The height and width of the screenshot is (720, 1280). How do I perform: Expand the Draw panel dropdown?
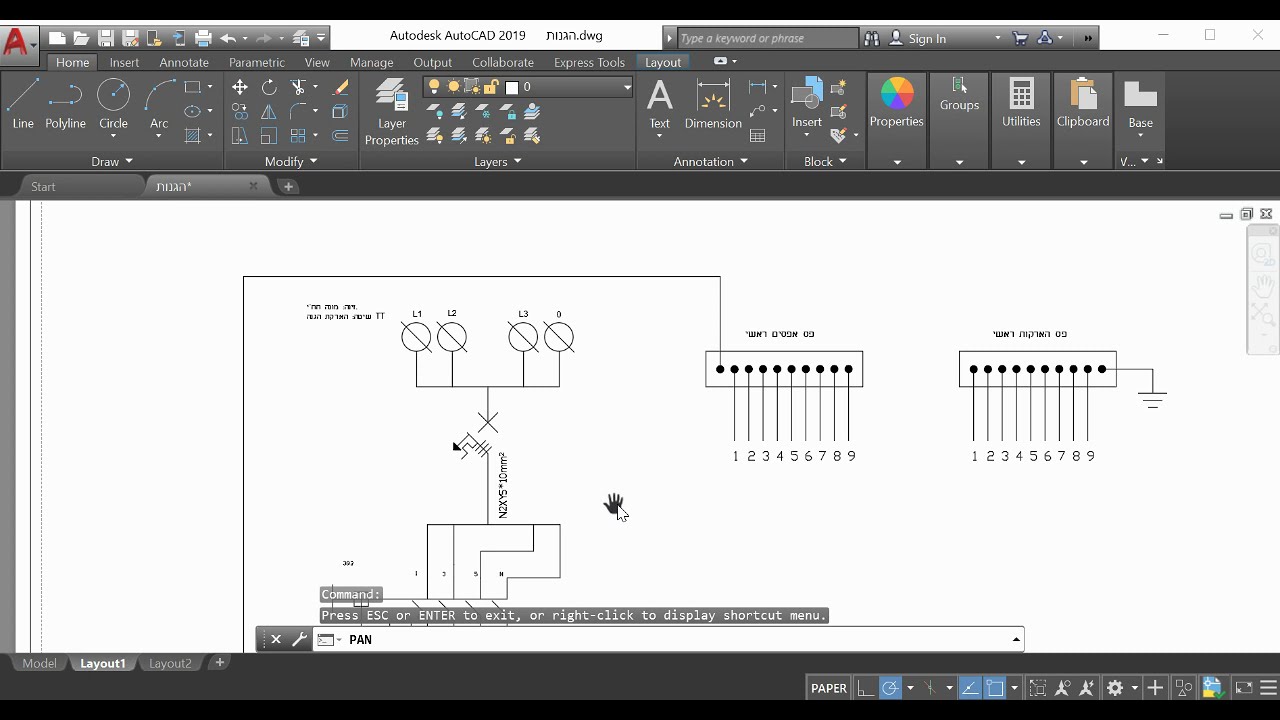click(x=112, y=161)
